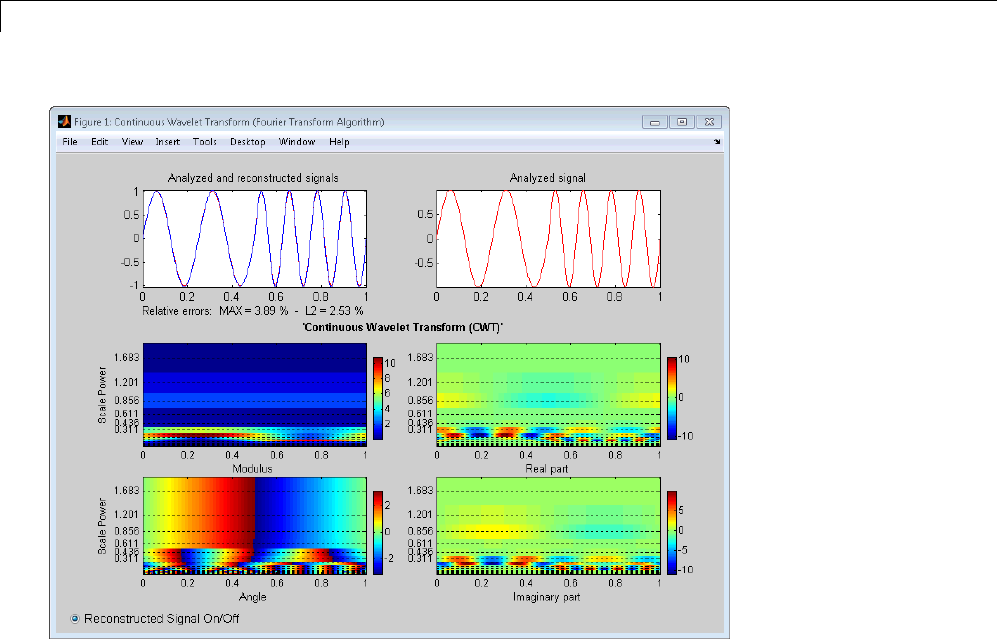Open the Tools menu
Image resolution: width=997 pixels, height=639 pixels.
pyautogui.click(x=204, y=142)
